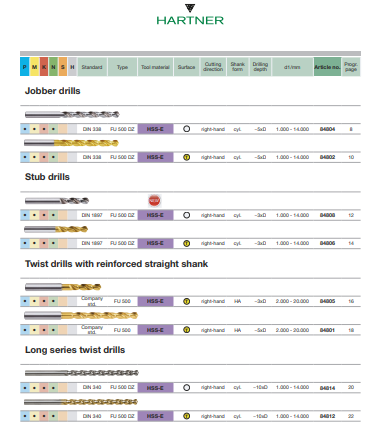The width and height of the screenshot is (377, 445).
Task: Click the uncoated surface circle for article 04804
Action: 187,129
